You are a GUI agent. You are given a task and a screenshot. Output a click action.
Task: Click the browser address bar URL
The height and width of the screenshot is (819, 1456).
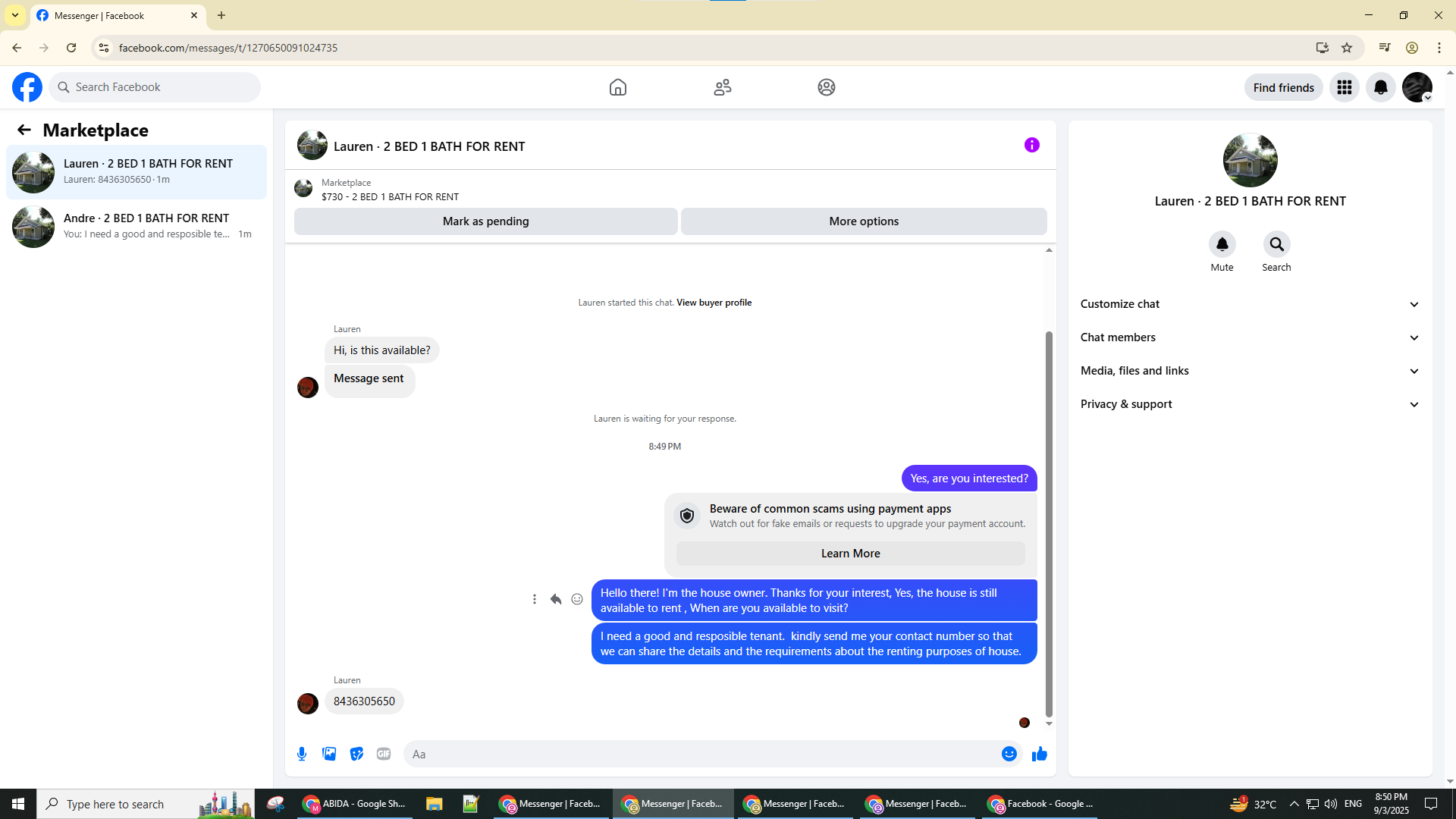click(x=228, y=48)
